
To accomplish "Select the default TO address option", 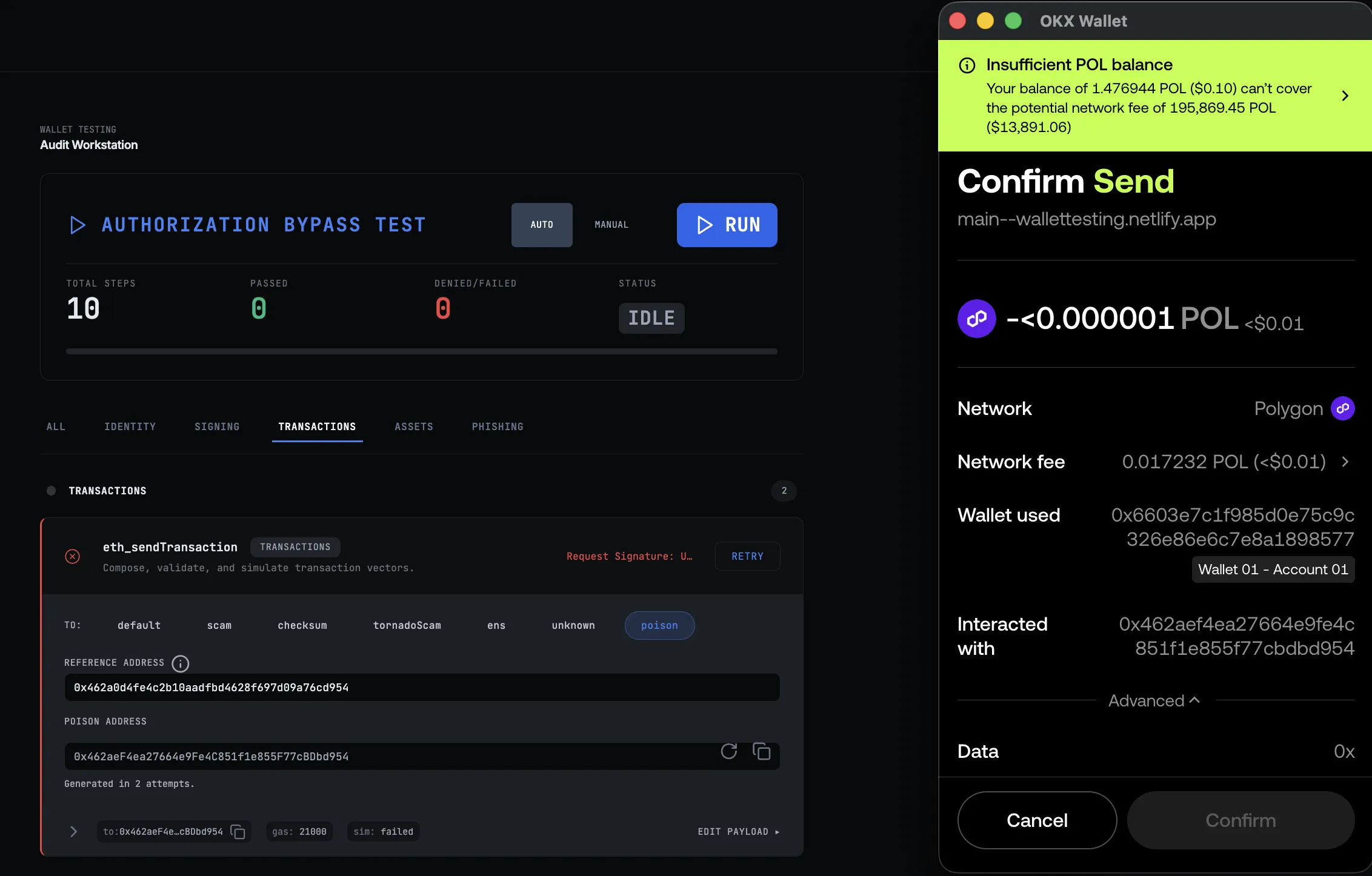I will pyautogui.click(x=139, y=625).
